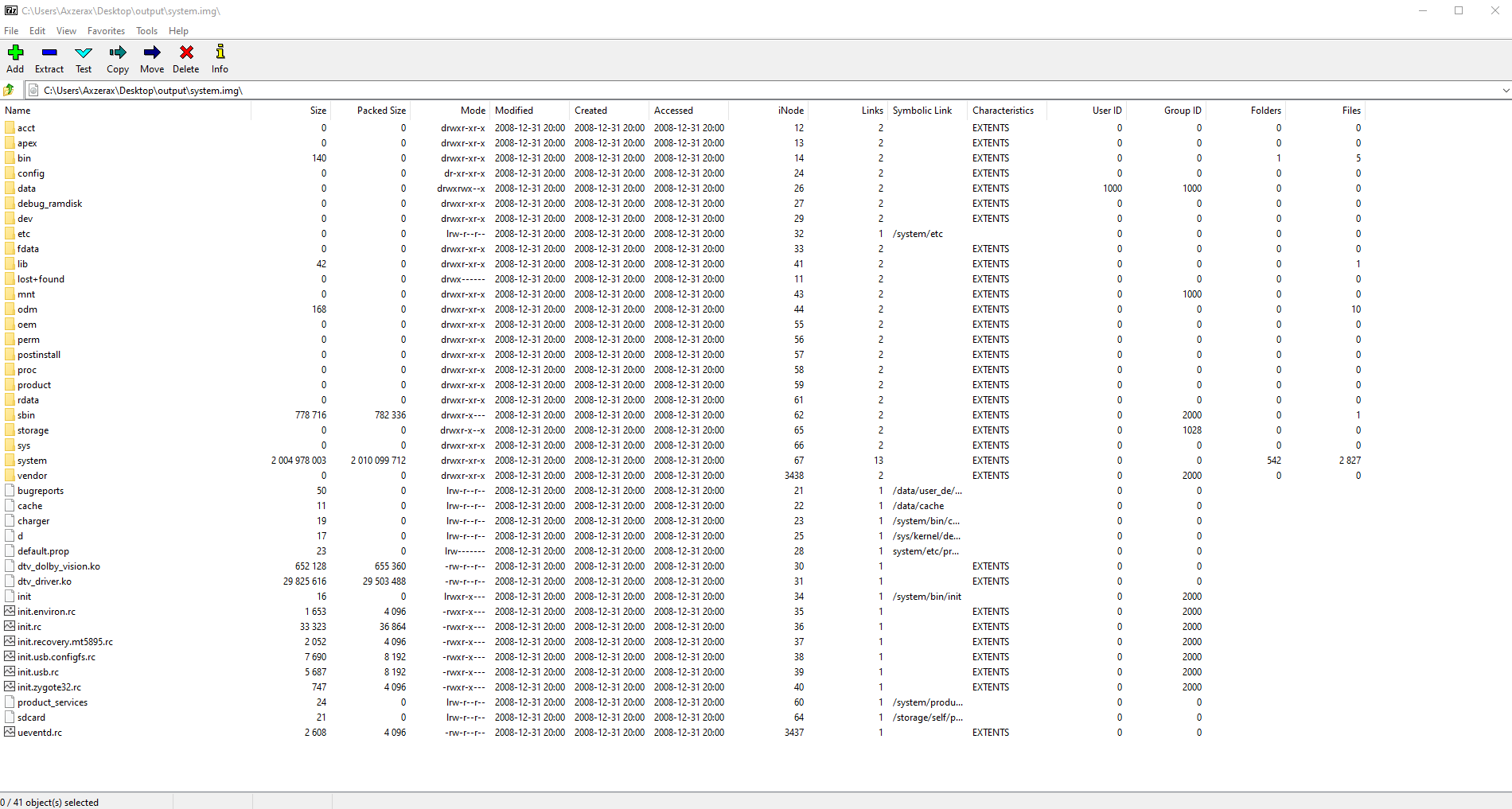This screenshot has height=809, width=1512.
Task: Select the init.recovery.mt5895.rc file name
Action: (x=65, y=642)
